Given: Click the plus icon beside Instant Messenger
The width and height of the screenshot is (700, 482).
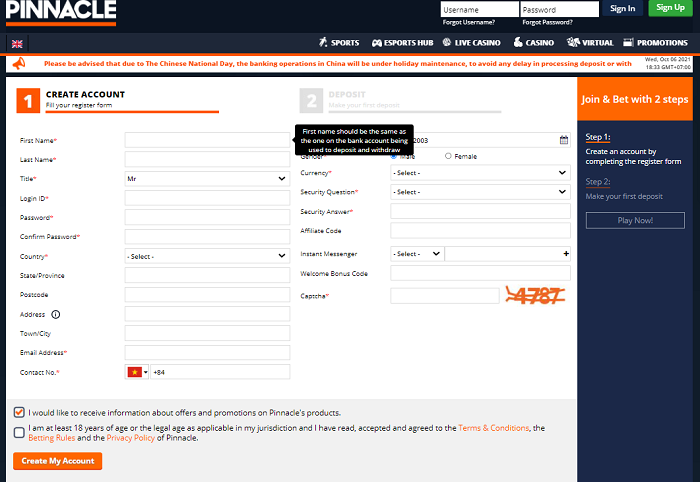Looking at the screenshot, I should [x=566, y=254].
